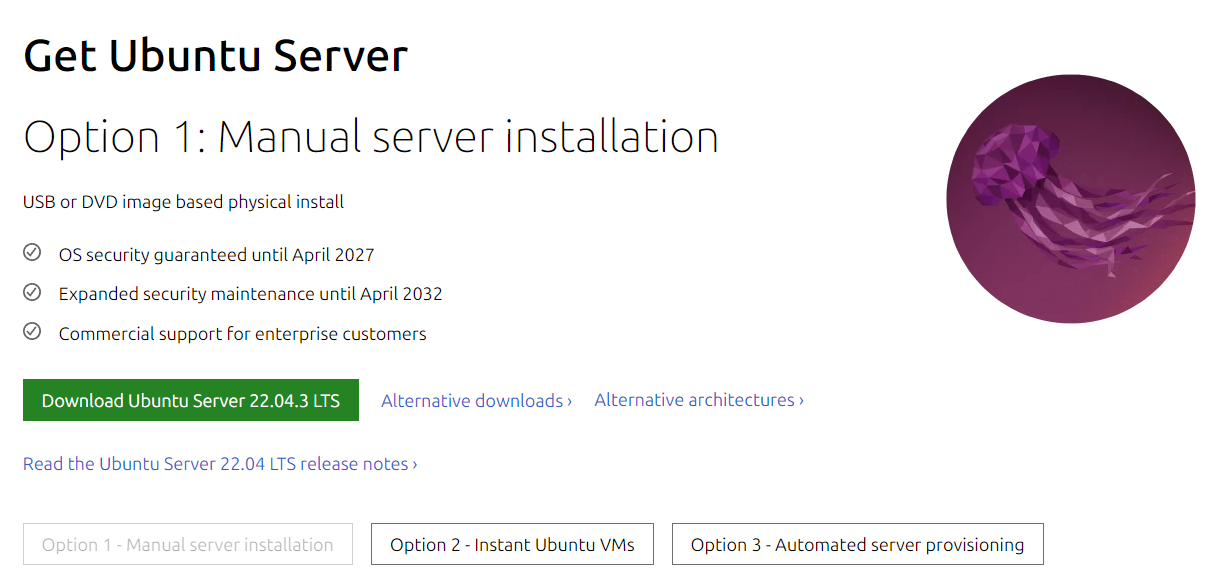Click checkmark icon beside Commercial support
The image size is (1224, 583).
32,332
